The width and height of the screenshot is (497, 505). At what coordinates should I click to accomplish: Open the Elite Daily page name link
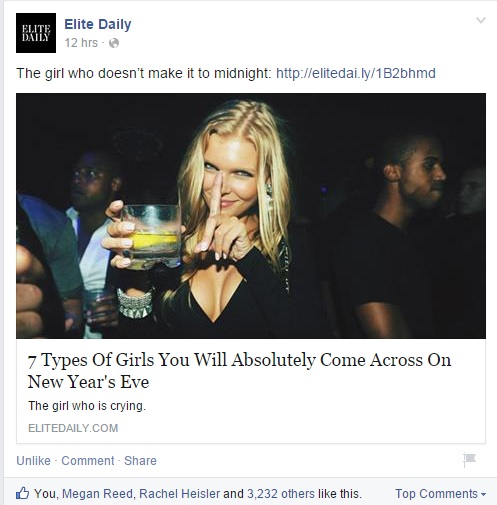point(98,24)
